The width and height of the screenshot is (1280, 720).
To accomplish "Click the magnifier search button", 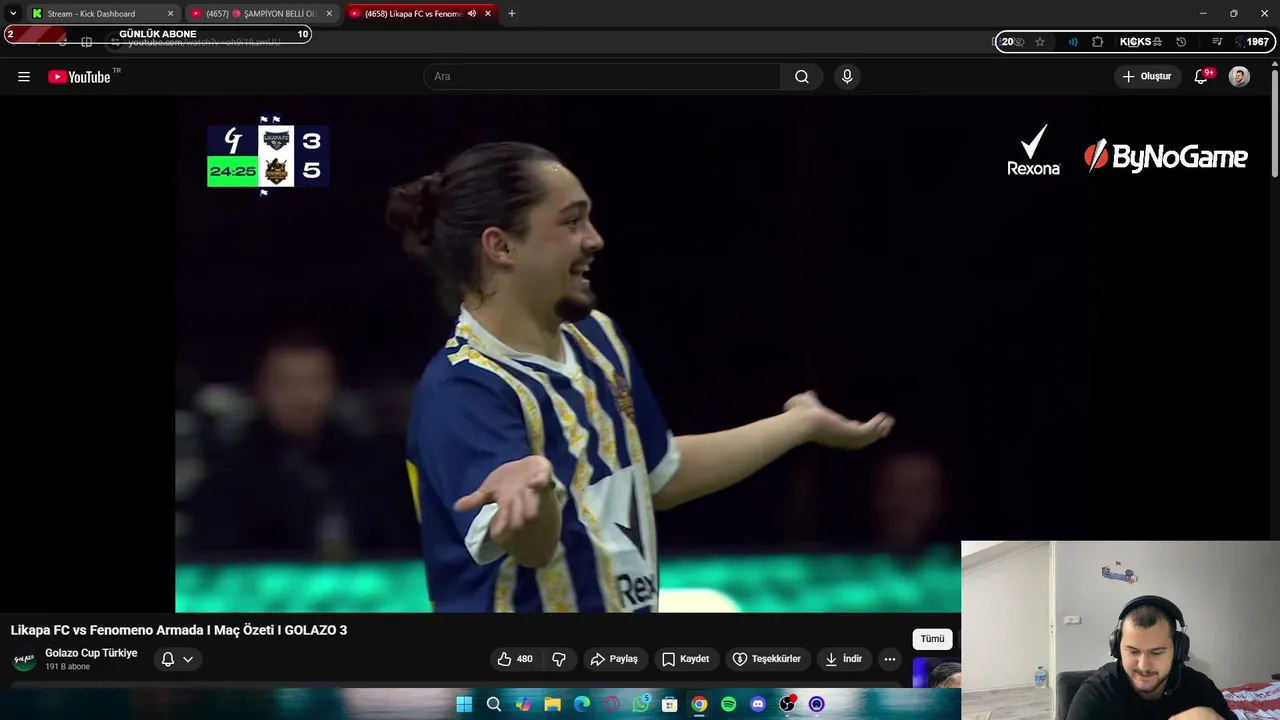I will (802, 76).
